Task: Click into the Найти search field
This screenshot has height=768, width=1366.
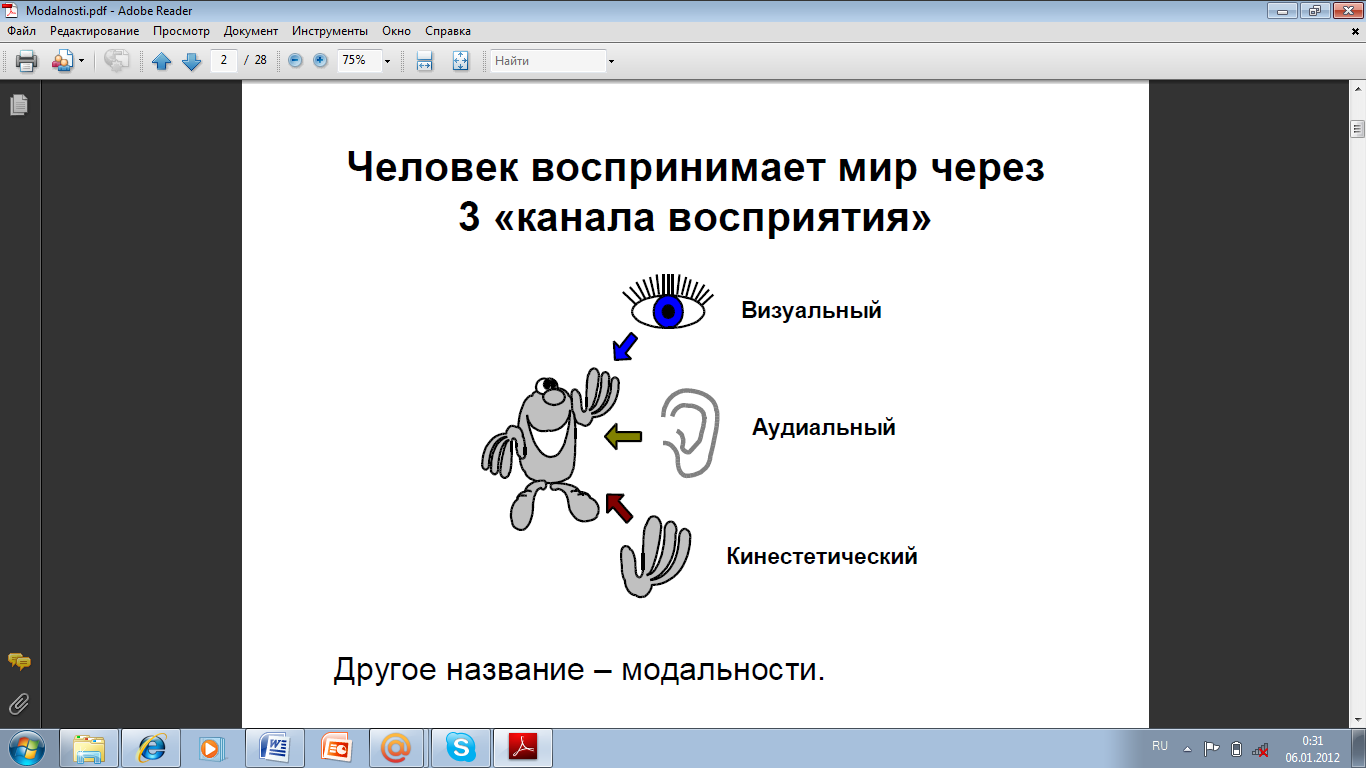Action: [x=548, y=61]
